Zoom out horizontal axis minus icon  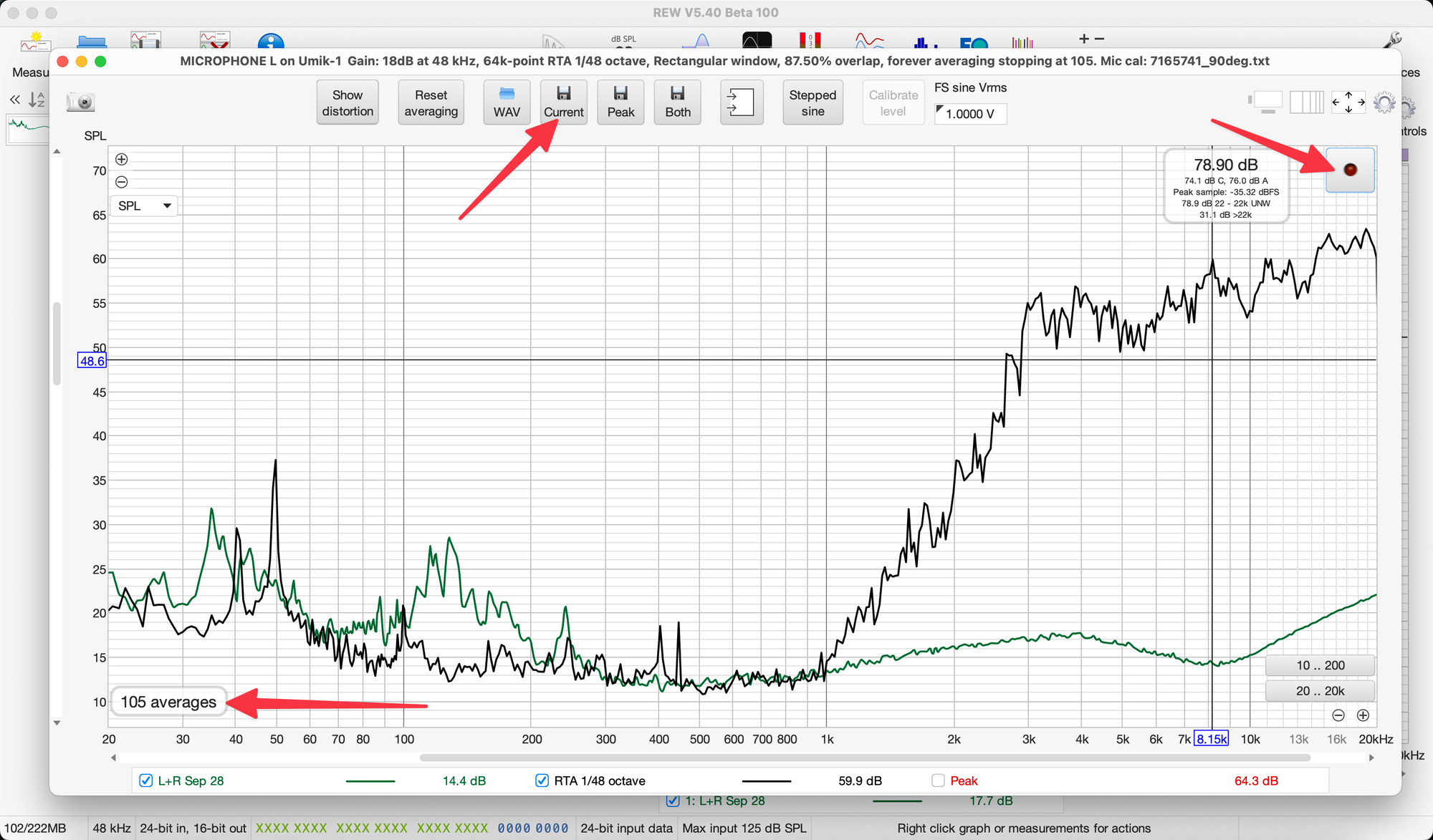[x=1338, y=715]
